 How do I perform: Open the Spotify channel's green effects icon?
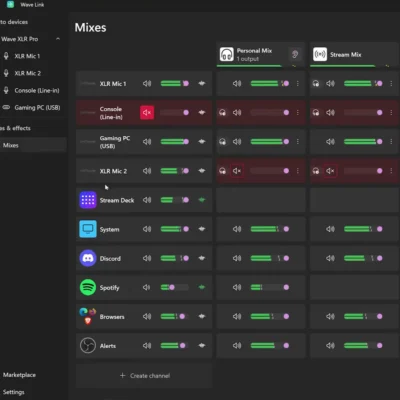pos(202,287)
